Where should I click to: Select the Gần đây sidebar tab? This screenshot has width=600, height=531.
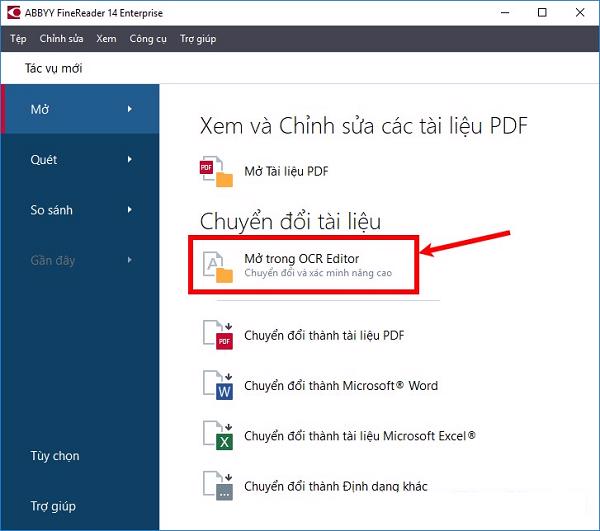point(80,260)
